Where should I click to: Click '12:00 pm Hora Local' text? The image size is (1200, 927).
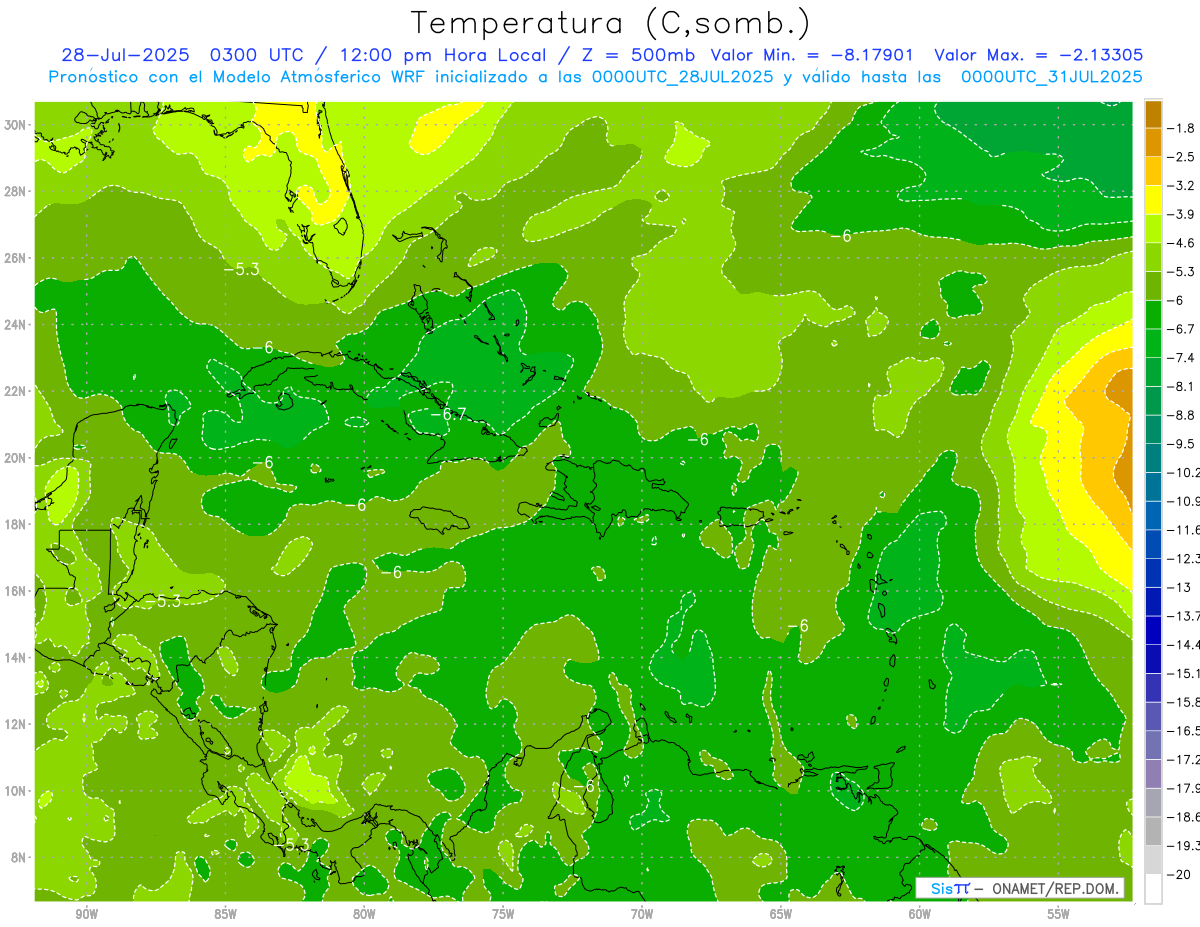(x=441, y=55)
